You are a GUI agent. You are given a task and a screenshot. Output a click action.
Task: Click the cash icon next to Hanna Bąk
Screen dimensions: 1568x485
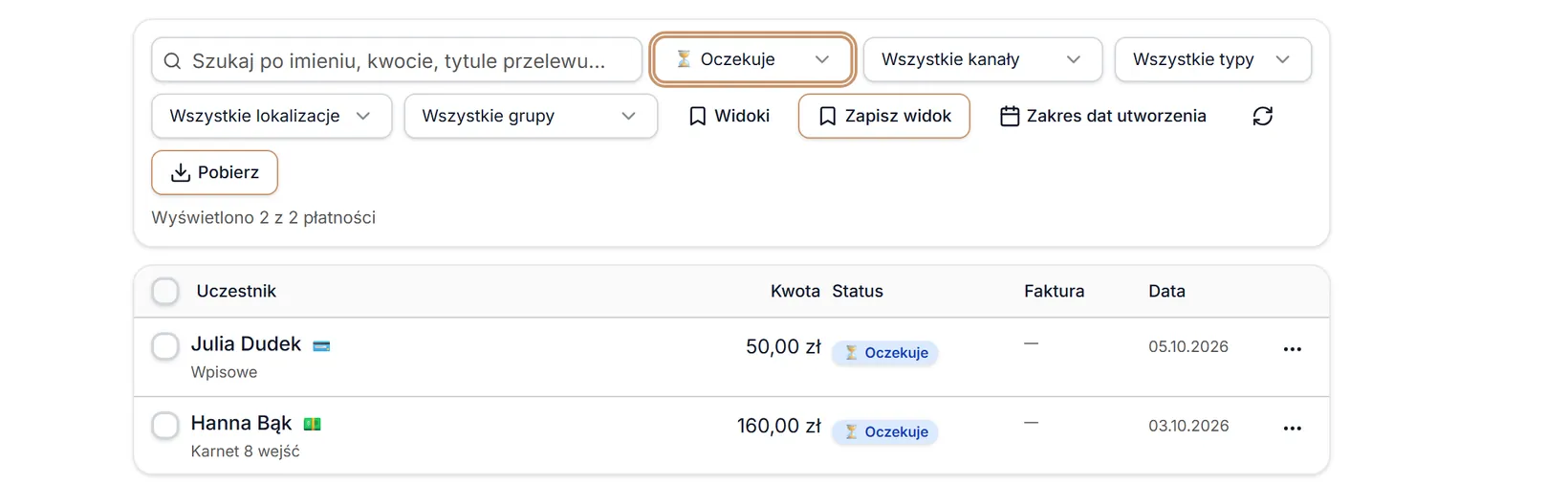[312, 424]
